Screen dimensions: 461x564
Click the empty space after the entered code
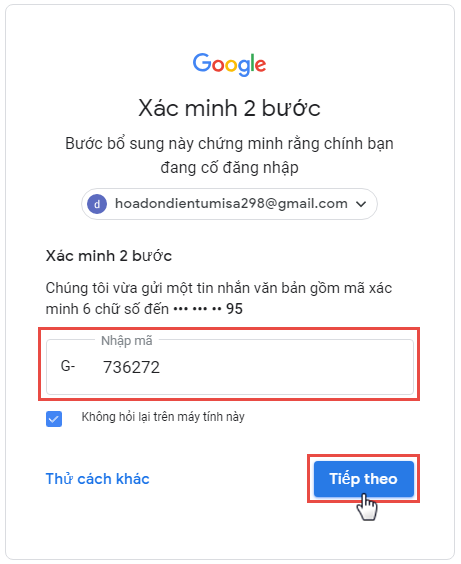(286, 367)
